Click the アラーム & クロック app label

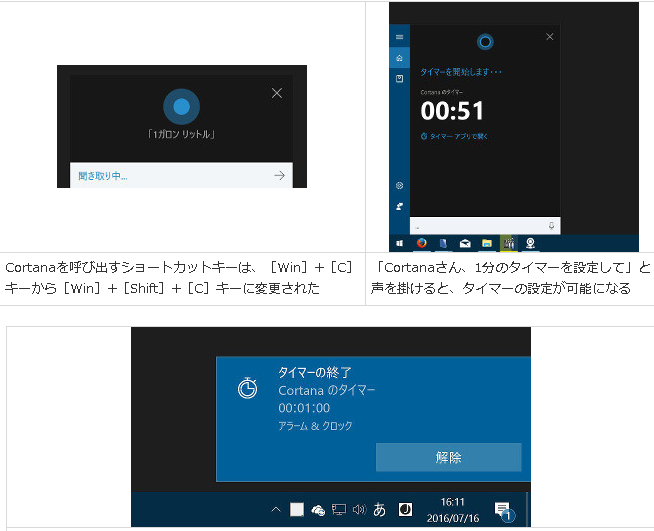tap(315, 425)
